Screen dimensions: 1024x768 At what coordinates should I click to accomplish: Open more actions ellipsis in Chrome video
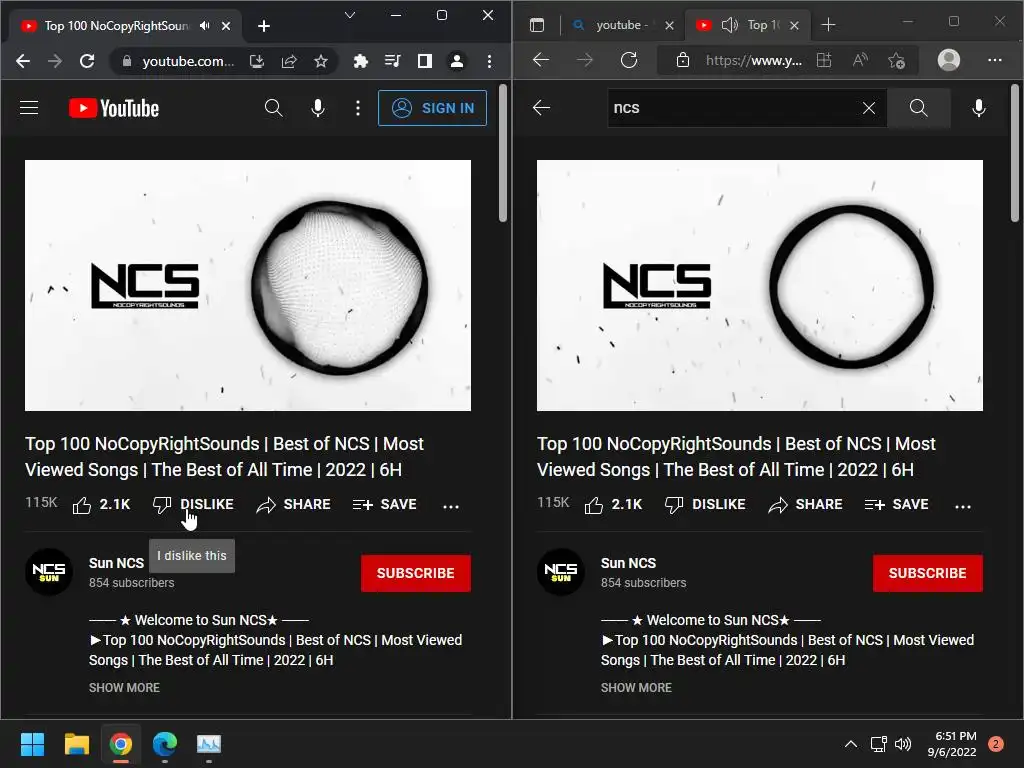(451, 505)
